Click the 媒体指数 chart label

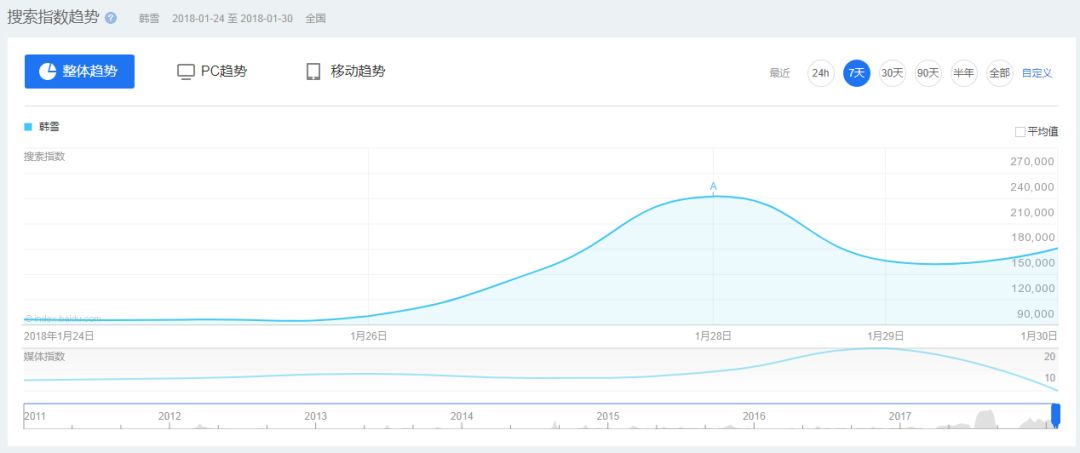(x=45, y=356)
